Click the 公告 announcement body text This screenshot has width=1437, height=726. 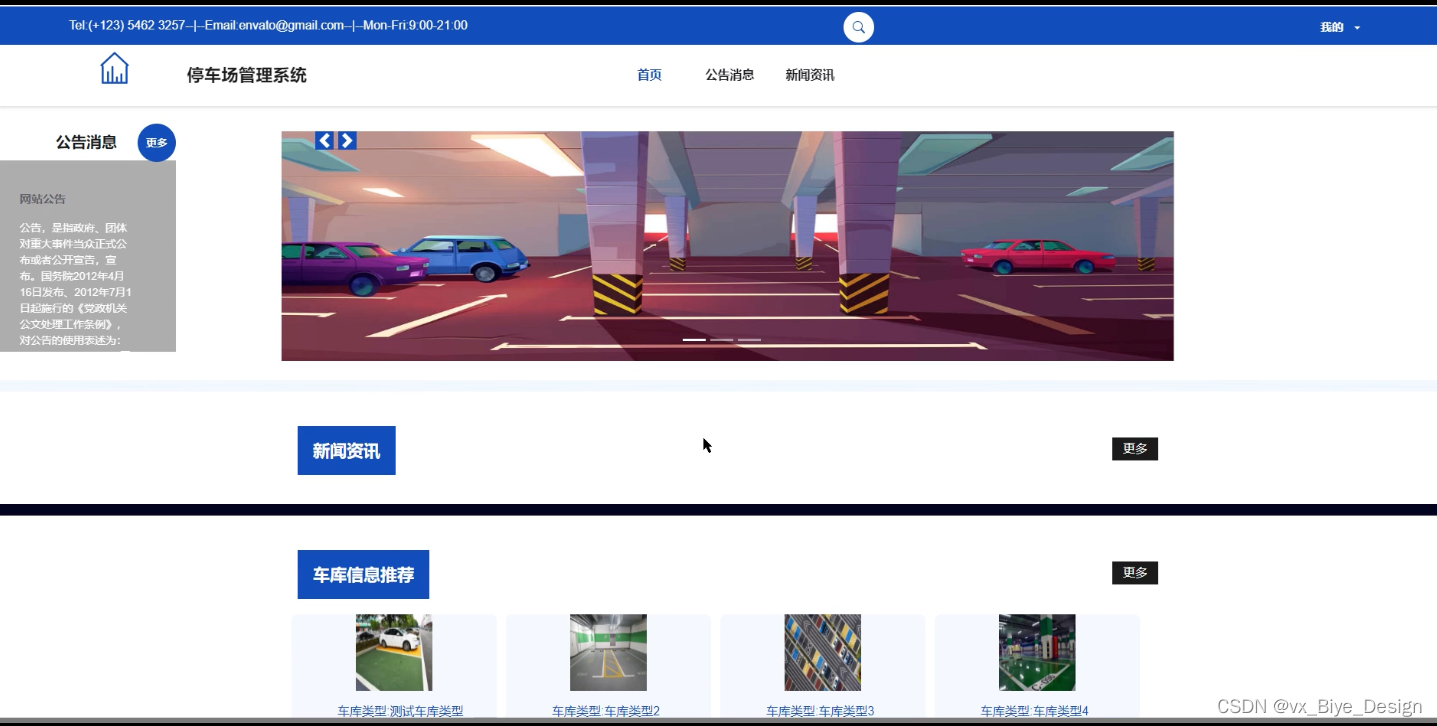tap(76, 284)
